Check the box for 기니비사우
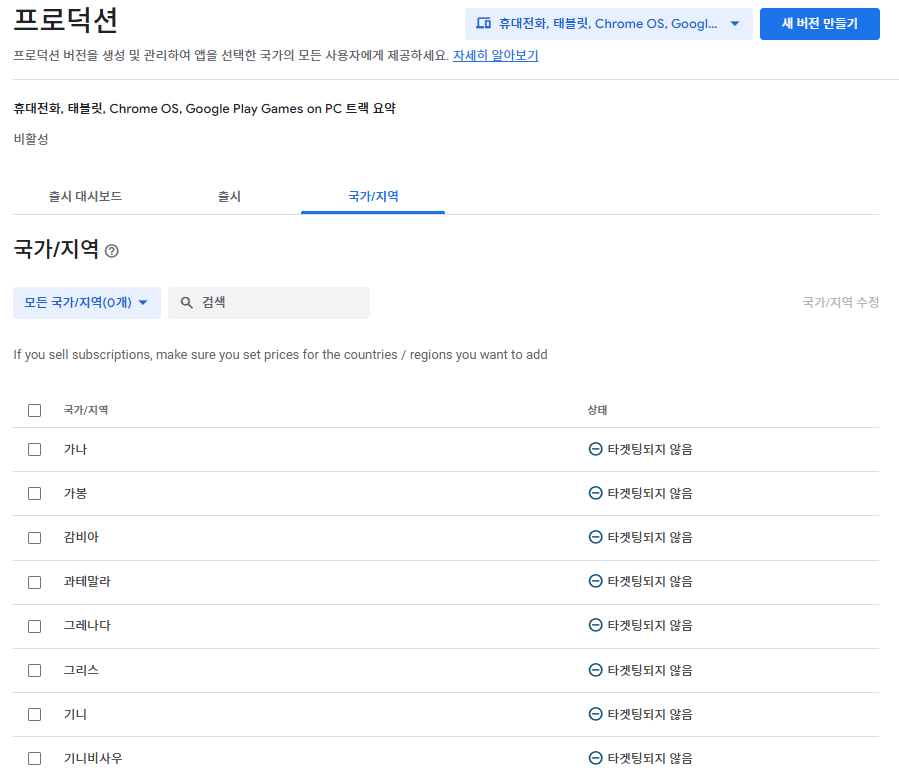This screenshot has width=899, height=778. pos(34,759)
